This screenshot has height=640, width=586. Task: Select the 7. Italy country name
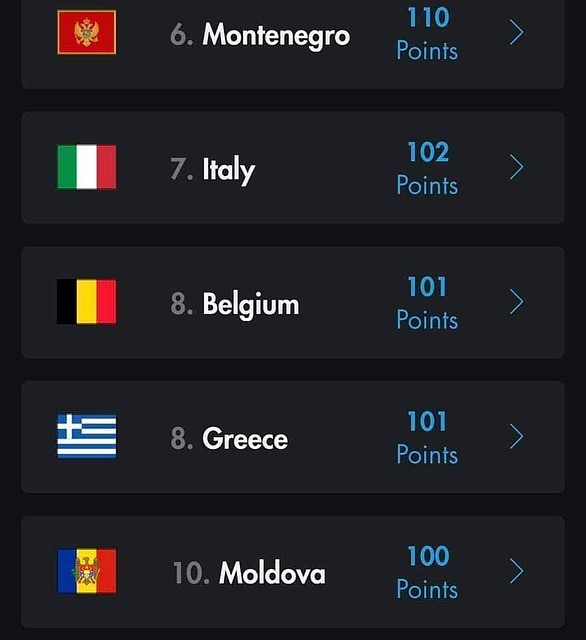coord(213,169)
